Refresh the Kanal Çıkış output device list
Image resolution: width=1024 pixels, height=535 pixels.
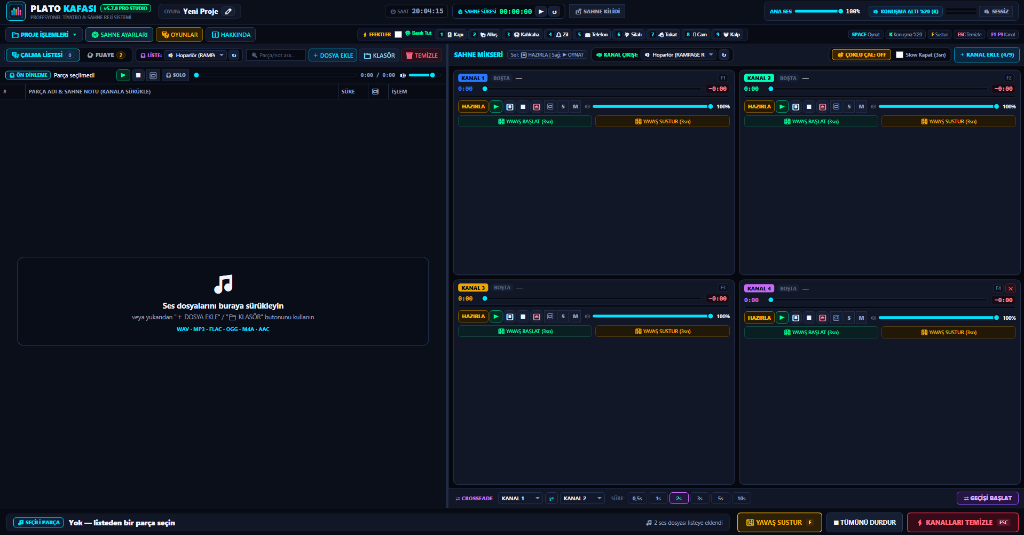tap(723, 55)
